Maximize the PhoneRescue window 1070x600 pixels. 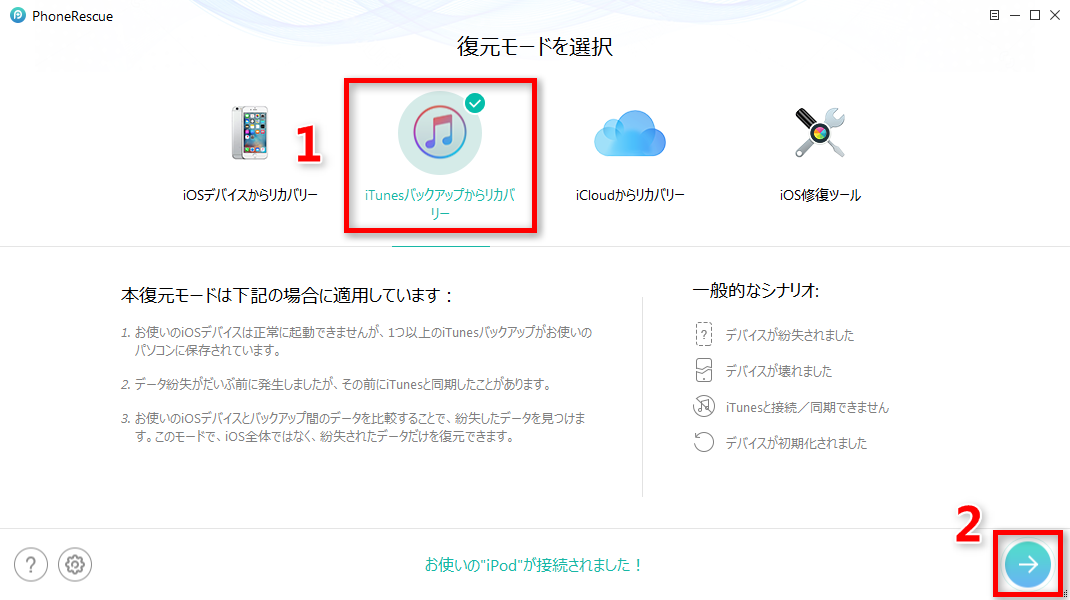click(x=1035, y=15)
